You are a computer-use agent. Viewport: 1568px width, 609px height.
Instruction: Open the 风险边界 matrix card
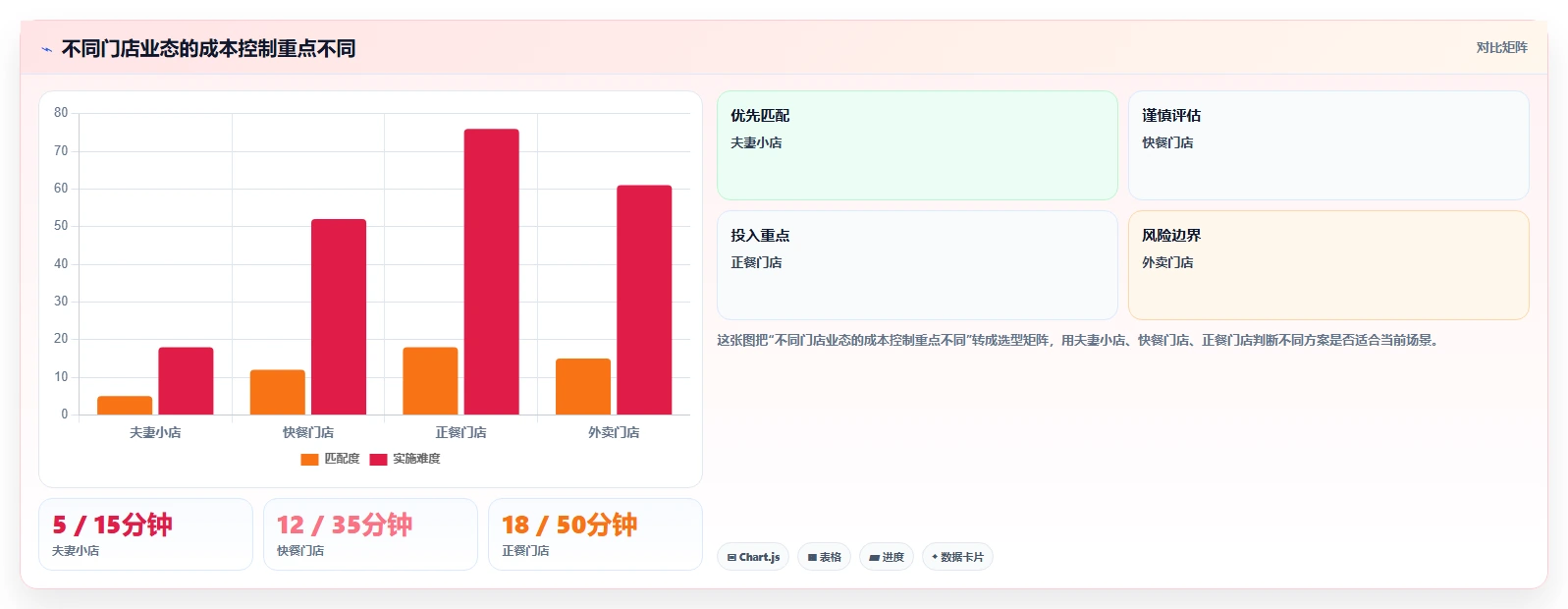[1328, 265]
